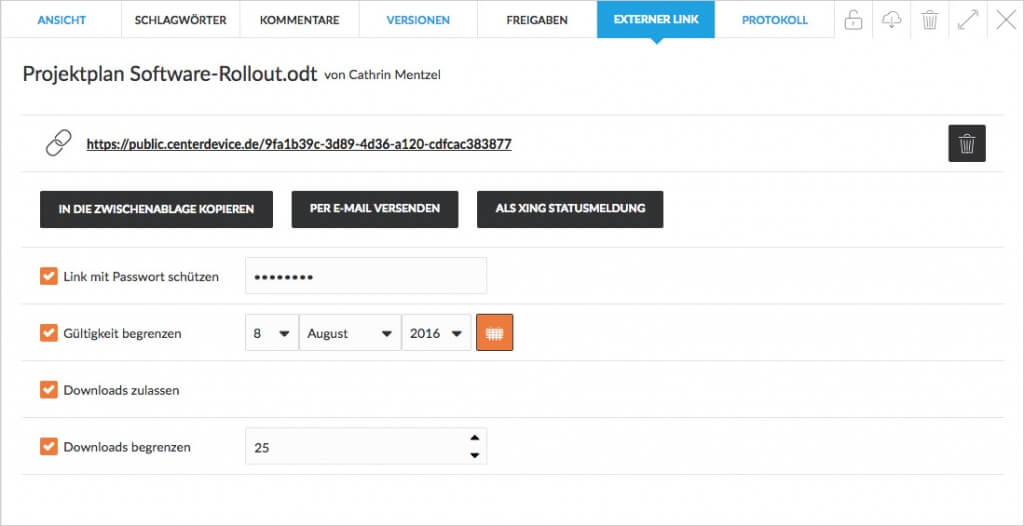Click 'Als XING Statusmeldung' button
Image resolution: width=1024 pixels, height=526 pixels.
pyautogui.click(x=570, y=209)
